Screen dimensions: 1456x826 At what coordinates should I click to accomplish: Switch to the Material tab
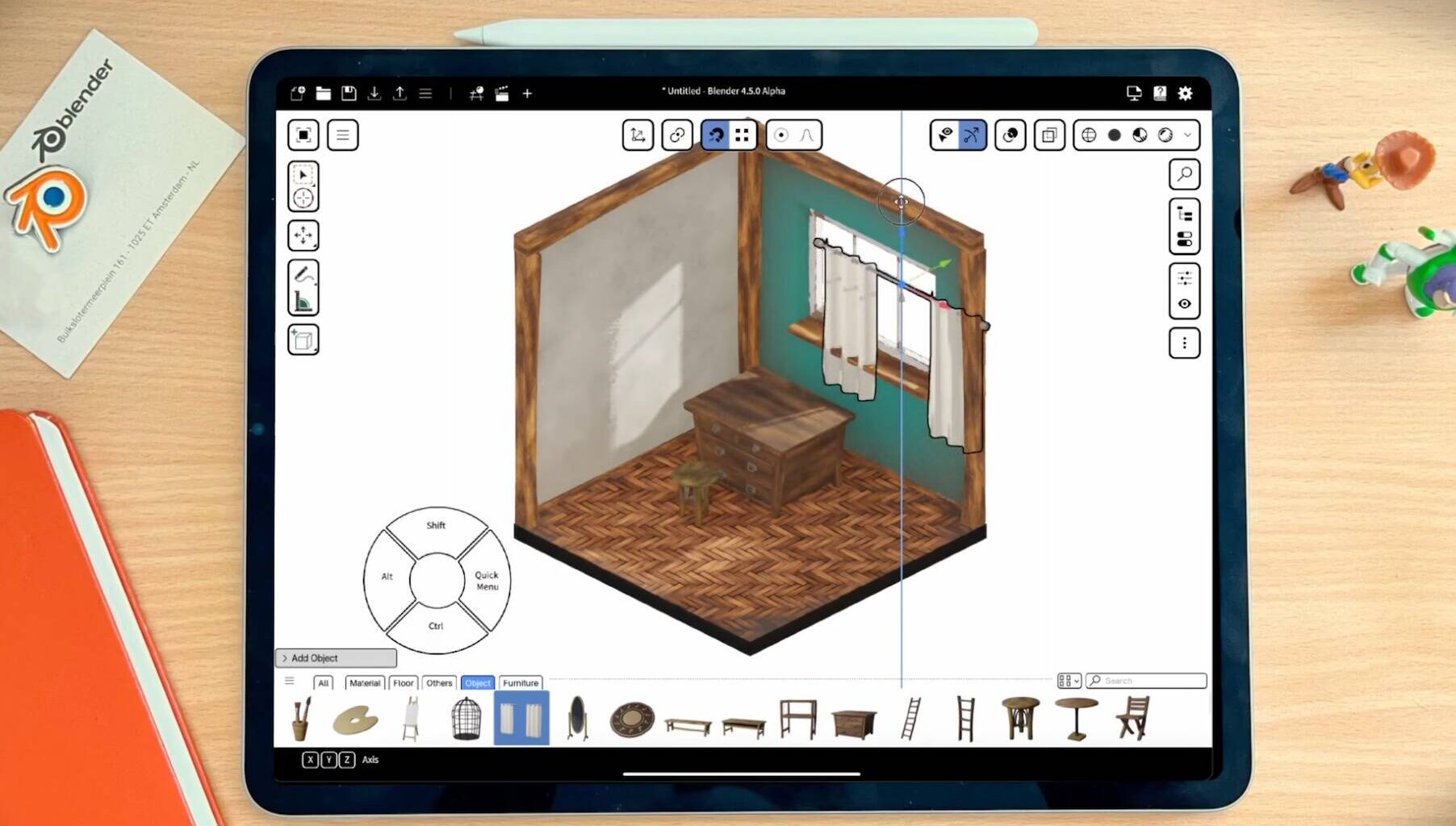pyautogui.click(x=365, y=682)
